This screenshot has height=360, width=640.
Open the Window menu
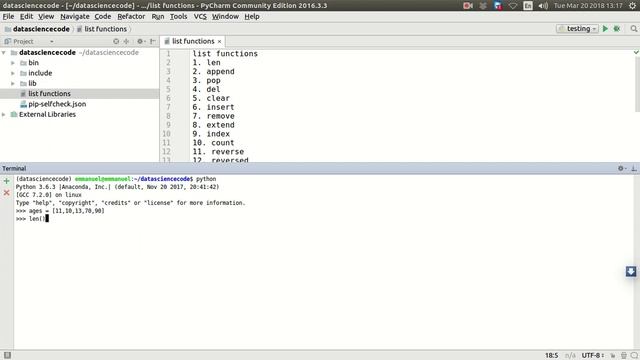click(225, 16)
